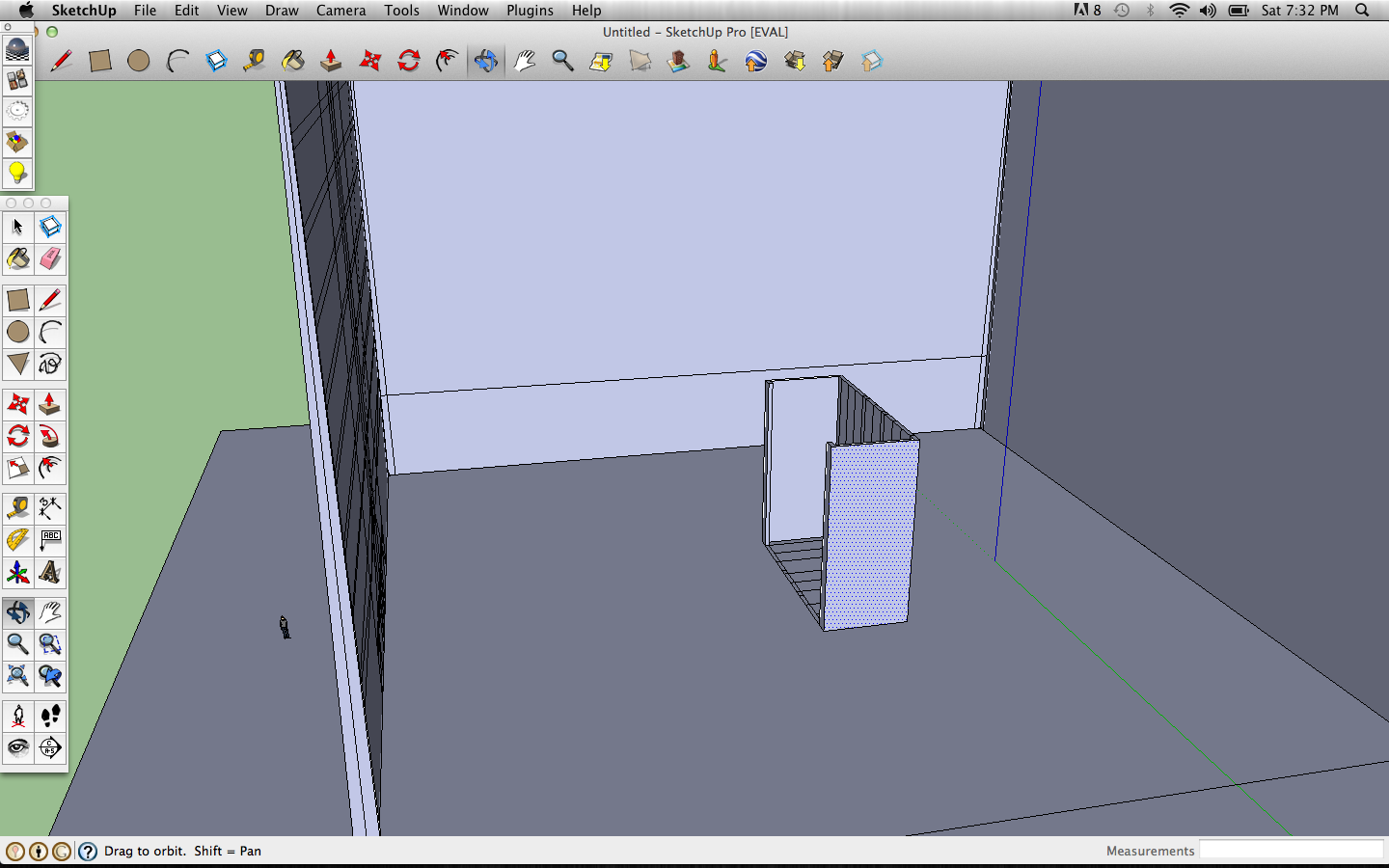Select the Paint Bucket tool
The height and width of the screenshot is (868, 1389).
(x=293, y=61)
